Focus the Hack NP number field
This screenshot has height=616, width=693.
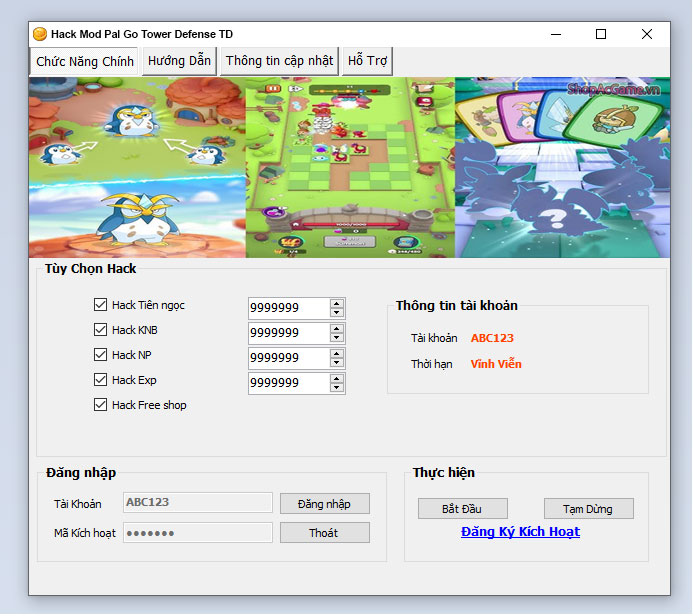click(289, 358)
